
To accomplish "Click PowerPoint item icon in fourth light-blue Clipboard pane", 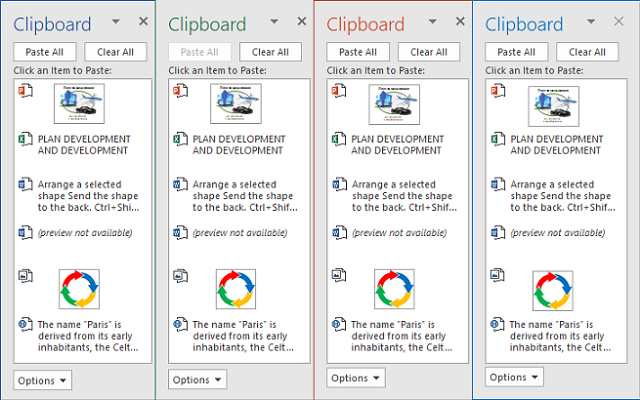I will (x=498, y=91).
